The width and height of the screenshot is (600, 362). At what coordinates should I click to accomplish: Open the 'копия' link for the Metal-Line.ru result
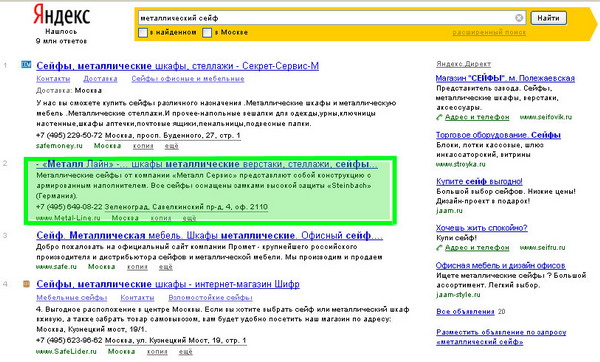tap(161, 218)
